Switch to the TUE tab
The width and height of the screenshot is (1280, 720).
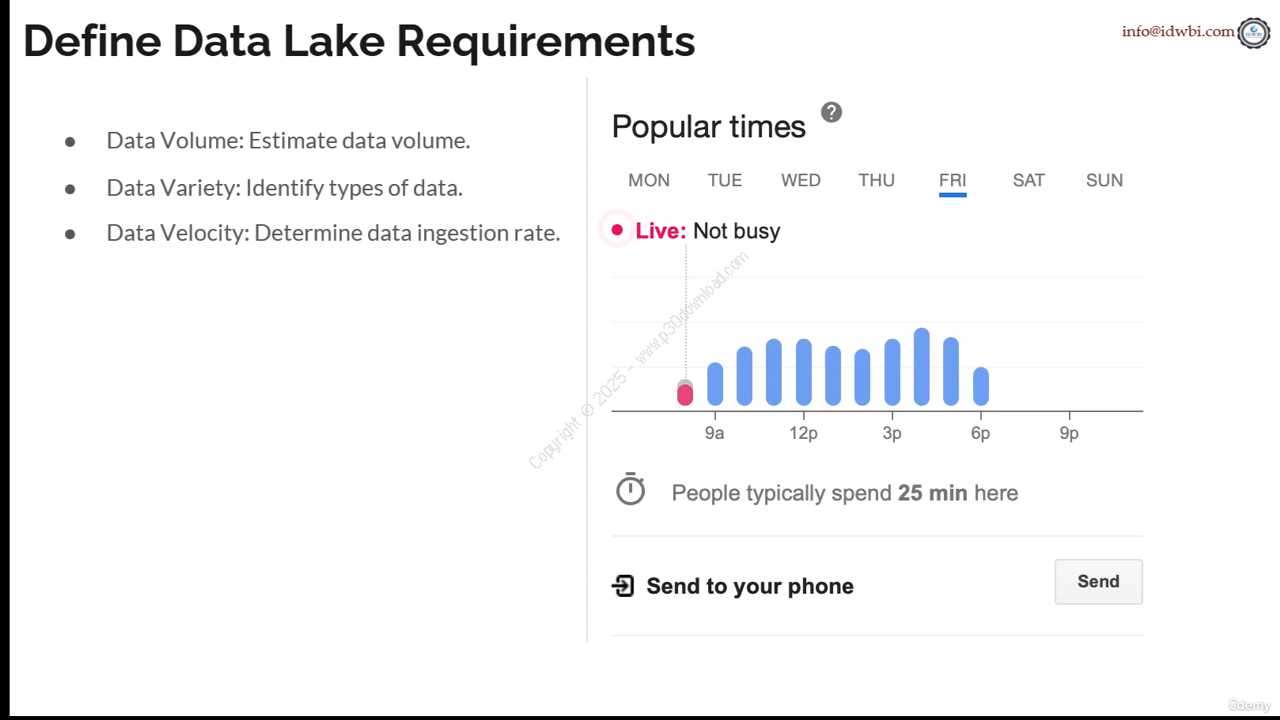pos(725,180)
